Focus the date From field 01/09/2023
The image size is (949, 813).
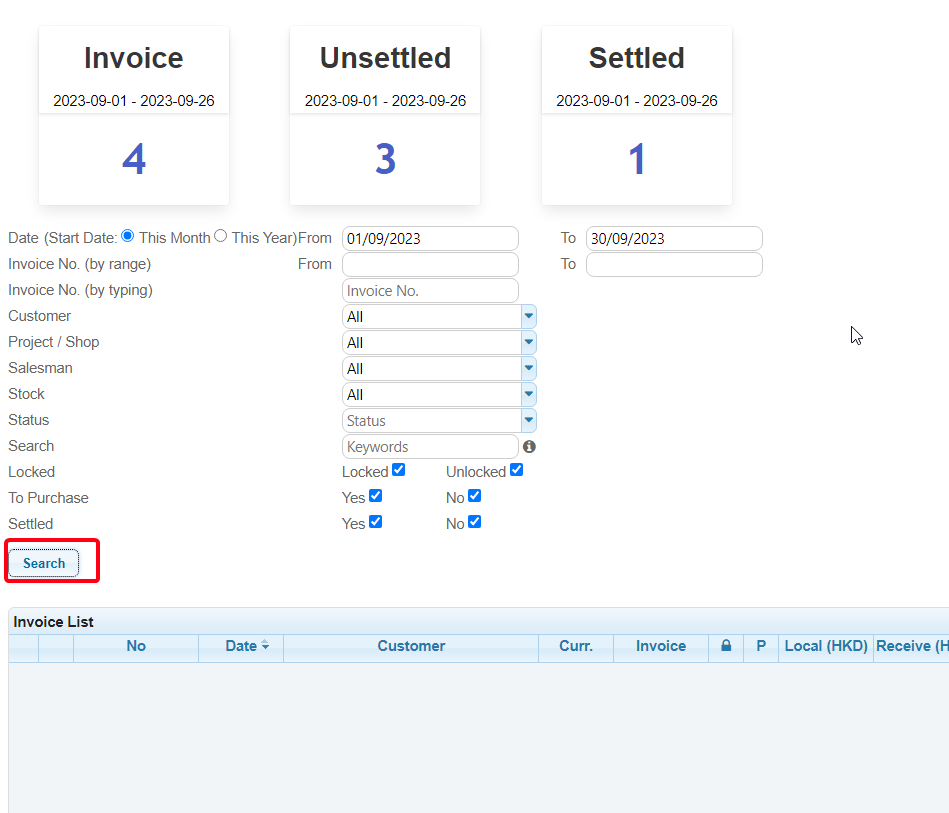pyautogui.click(x=430, y=239)
